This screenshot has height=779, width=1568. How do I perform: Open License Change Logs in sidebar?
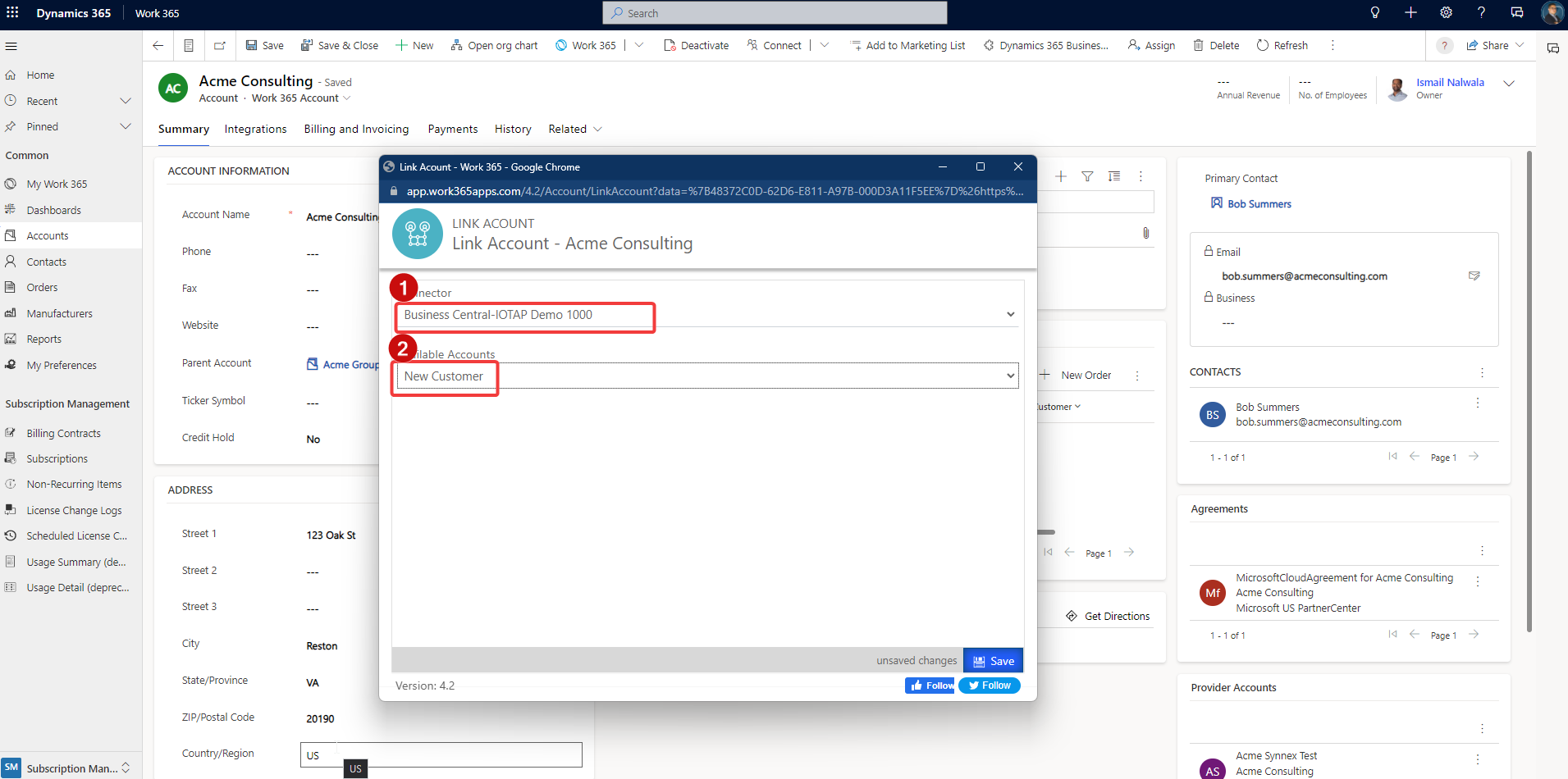coord(71,510)
